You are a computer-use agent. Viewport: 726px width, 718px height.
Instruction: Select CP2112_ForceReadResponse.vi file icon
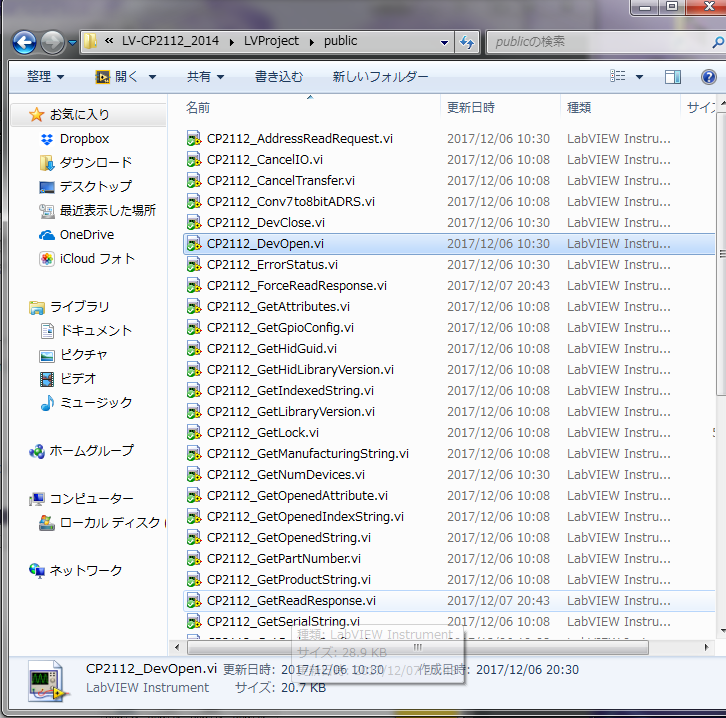pos(194,286)
